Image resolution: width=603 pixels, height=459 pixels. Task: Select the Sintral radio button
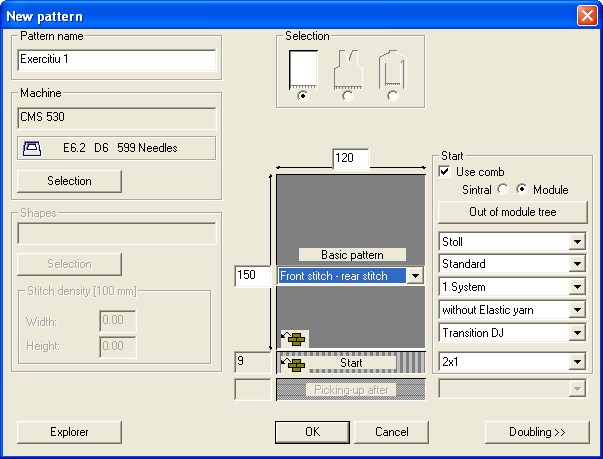[503, 189]
